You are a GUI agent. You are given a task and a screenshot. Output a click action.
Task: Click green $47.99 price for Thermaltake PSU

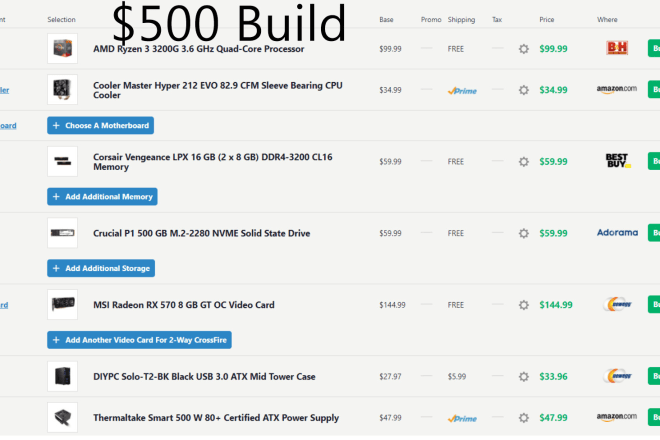coord(554,418)
